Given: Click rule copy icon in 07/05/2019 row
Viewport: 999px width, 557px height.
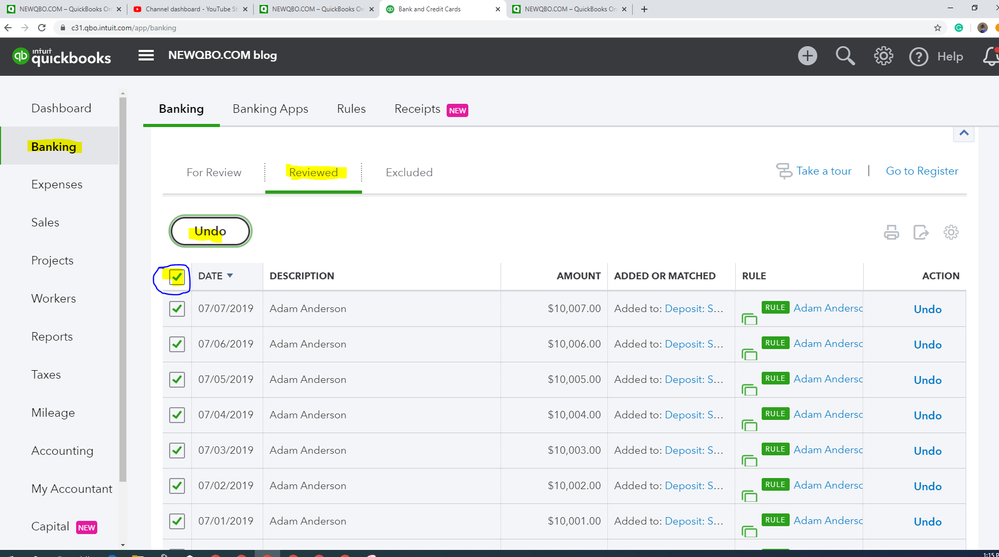Looking at the screenshot, I should (x=749, y=390).
